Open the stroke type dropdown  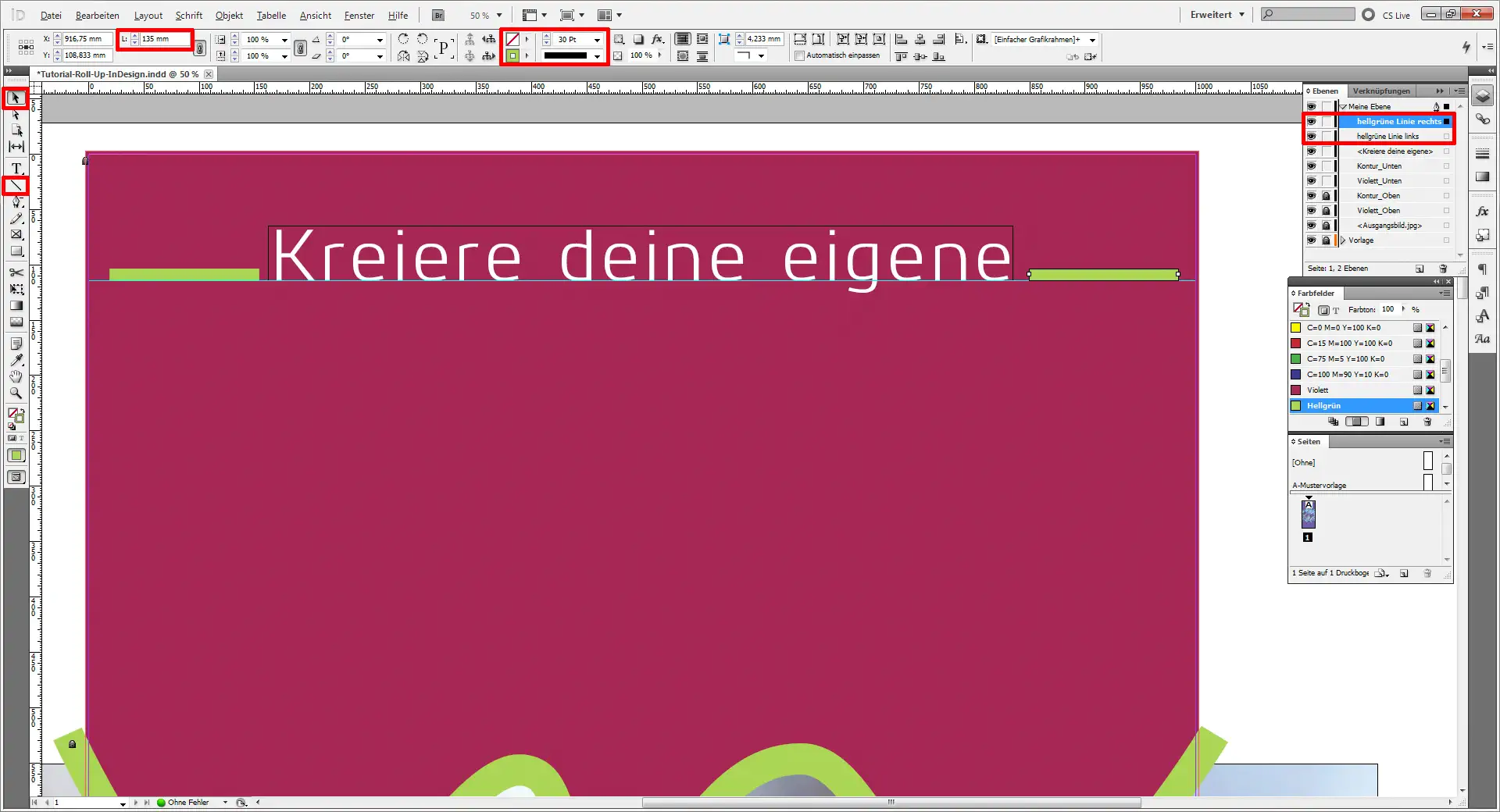click(597, 55)
